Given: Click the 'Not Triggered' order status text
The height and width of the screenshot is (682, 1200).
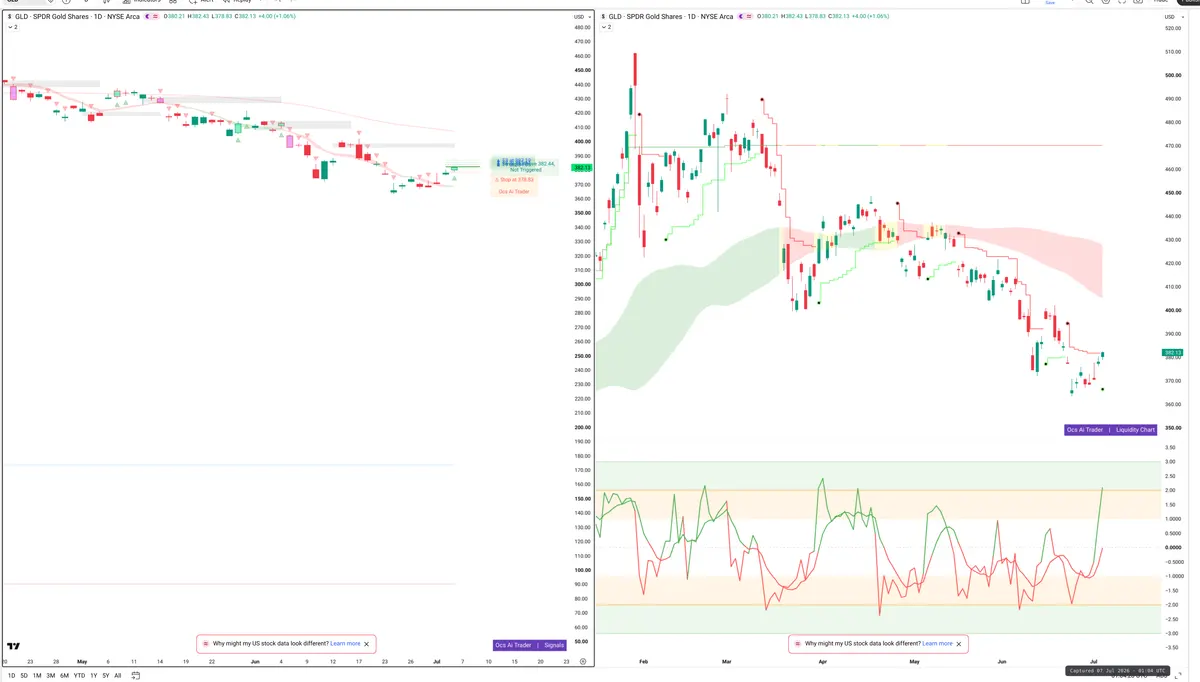Looking at the screenshot, I should [526, 170].
